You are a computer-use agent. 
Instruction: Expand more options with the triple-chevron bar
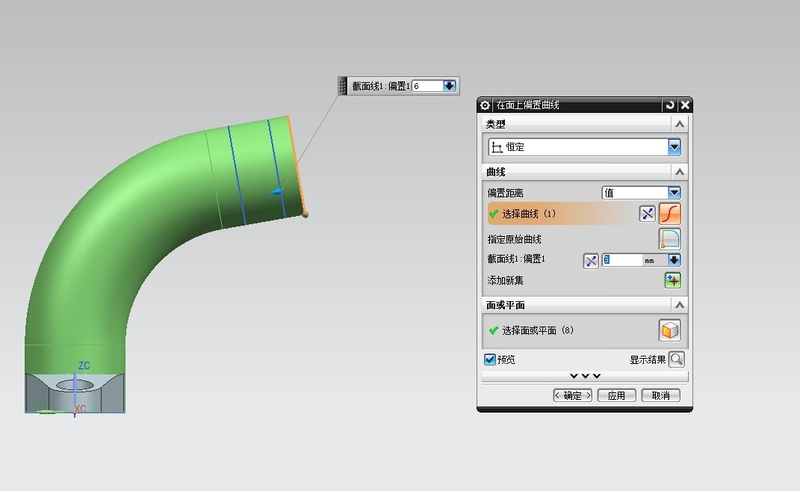[x=585, y=376]
